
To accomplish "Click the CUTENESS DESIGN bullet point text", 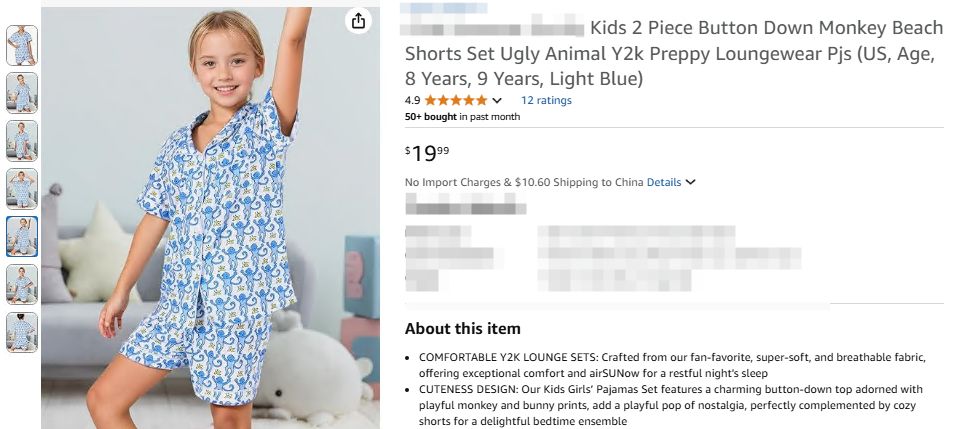I will (670, 405).
